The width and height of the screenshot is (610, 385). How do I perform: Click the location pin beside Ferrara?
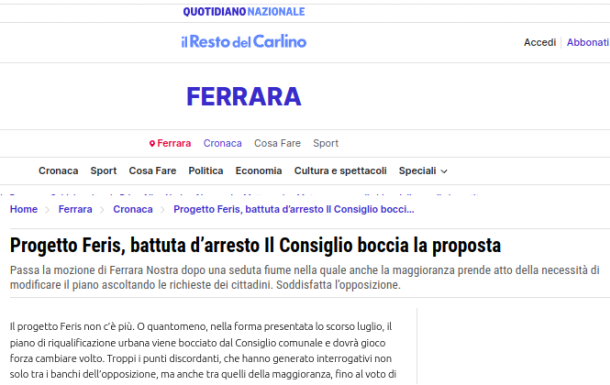(x=152, y=144)
